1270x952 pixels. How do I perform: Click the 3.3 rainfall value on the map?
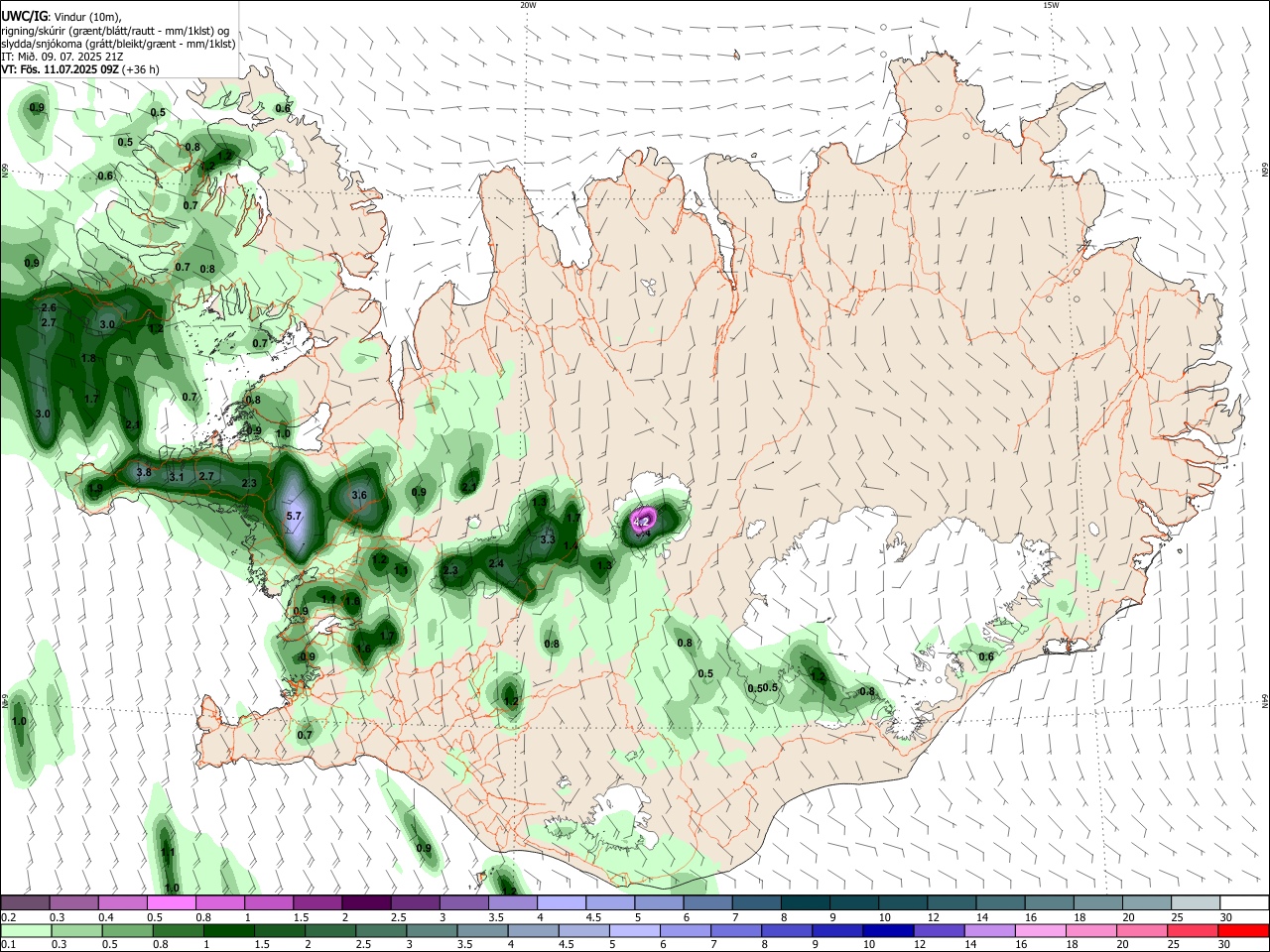point(547,539)
